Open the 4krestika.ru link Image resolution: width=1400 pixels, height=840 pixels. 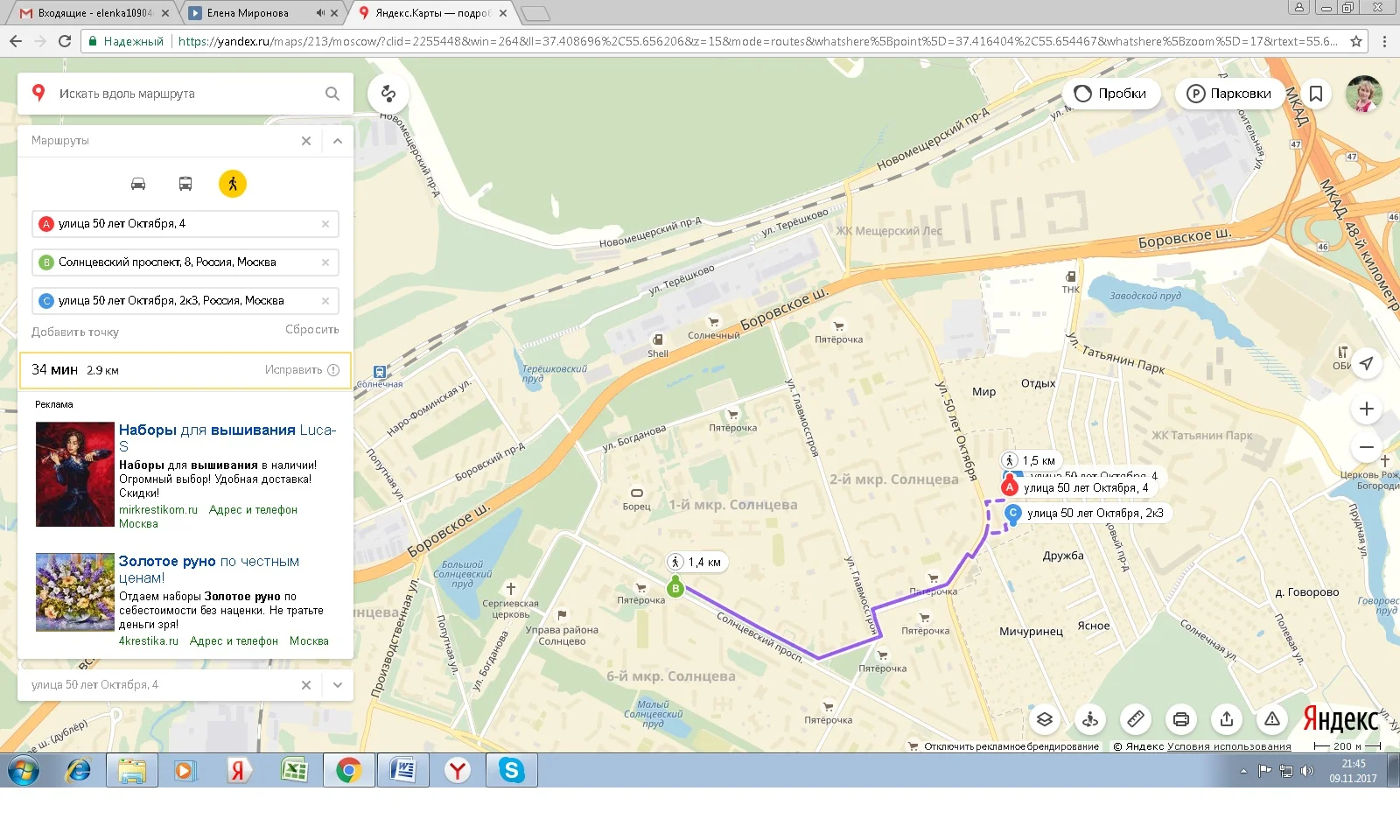point(149,641)
